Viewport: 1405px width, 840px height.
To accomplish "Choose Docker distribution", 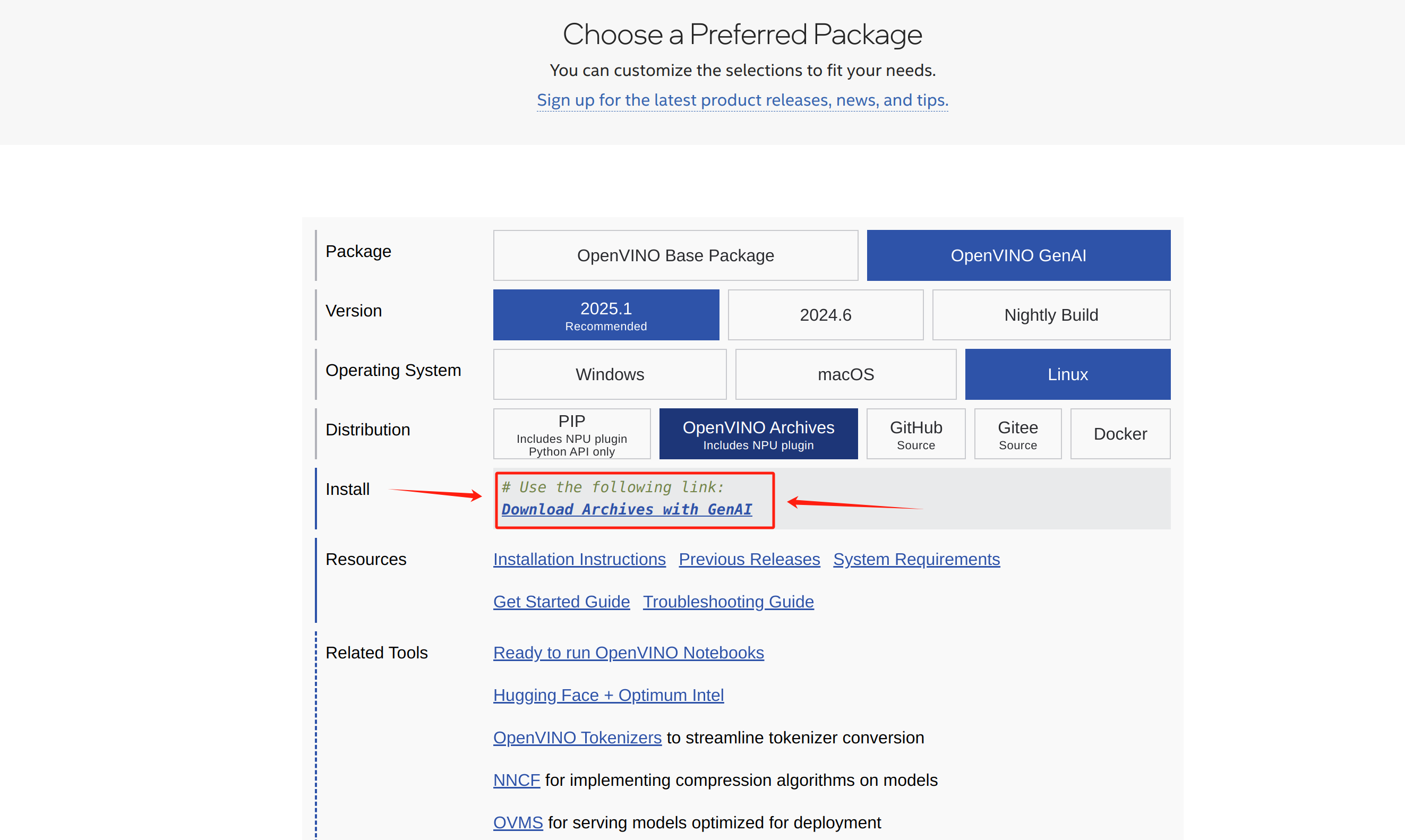I will (x=1120, y=434).
